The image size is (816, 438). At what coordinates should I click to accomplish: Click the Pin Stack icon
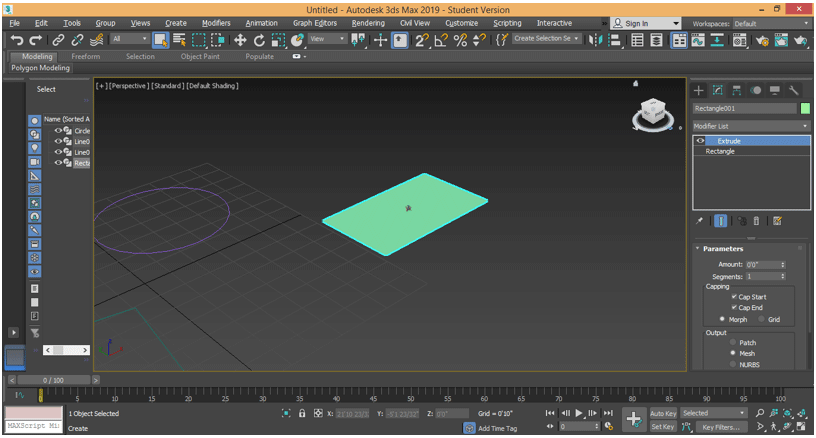[700, 221]
